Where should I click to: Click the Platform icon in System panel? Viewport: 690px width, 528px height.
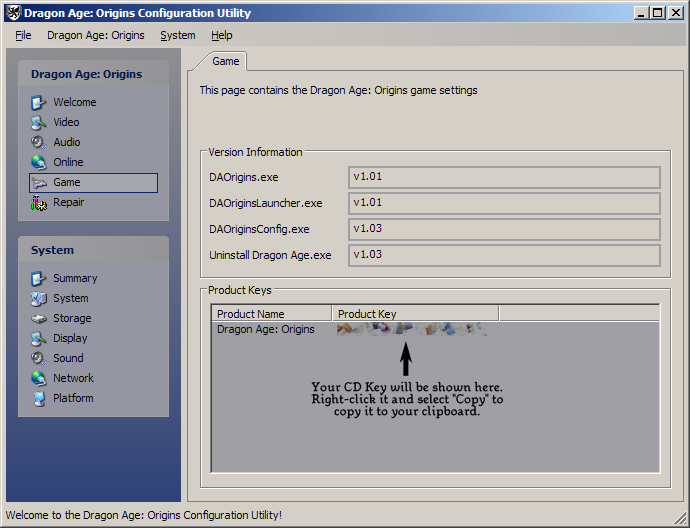39,398
